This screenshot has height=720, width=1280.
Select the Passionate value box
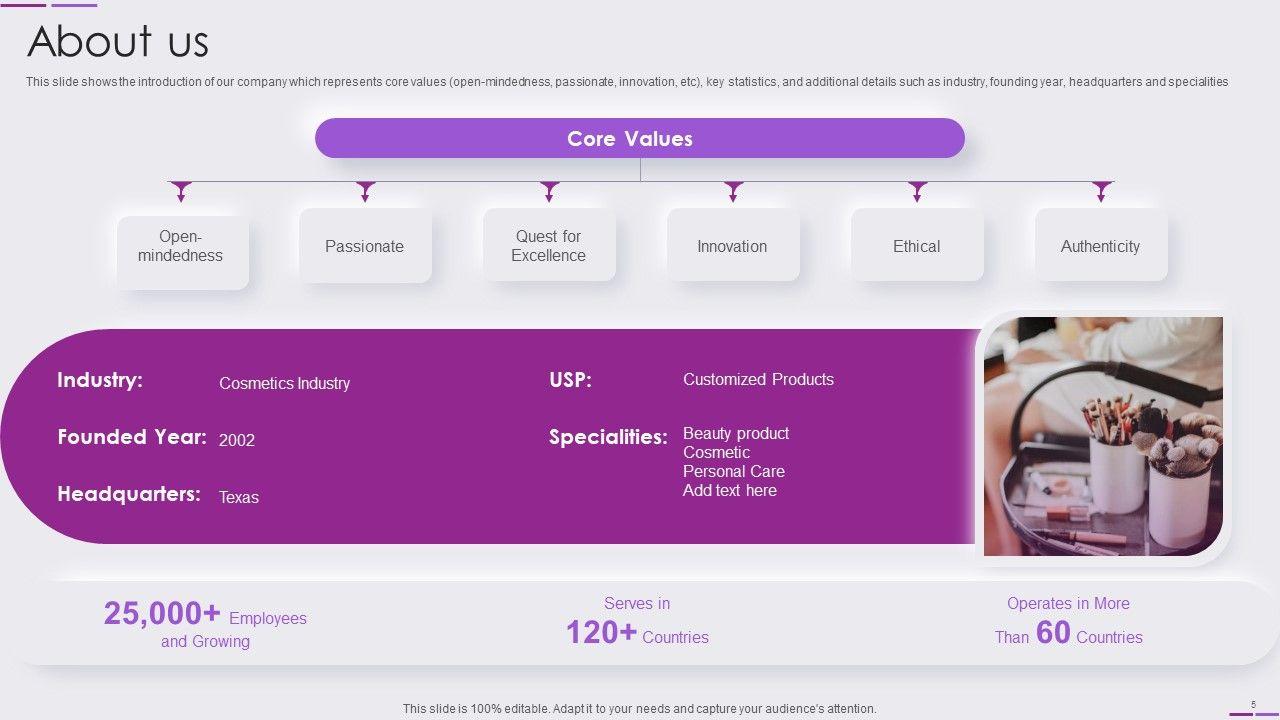click(x=365, y=246)
